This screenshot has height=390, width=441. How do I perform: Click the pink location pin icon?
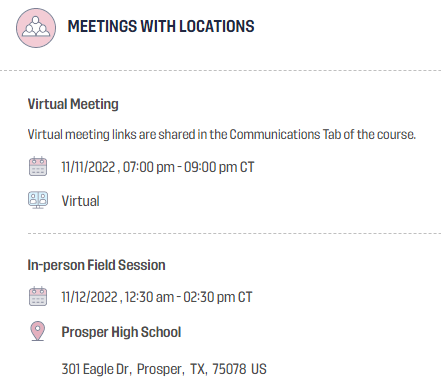click(x=38, y=331)
